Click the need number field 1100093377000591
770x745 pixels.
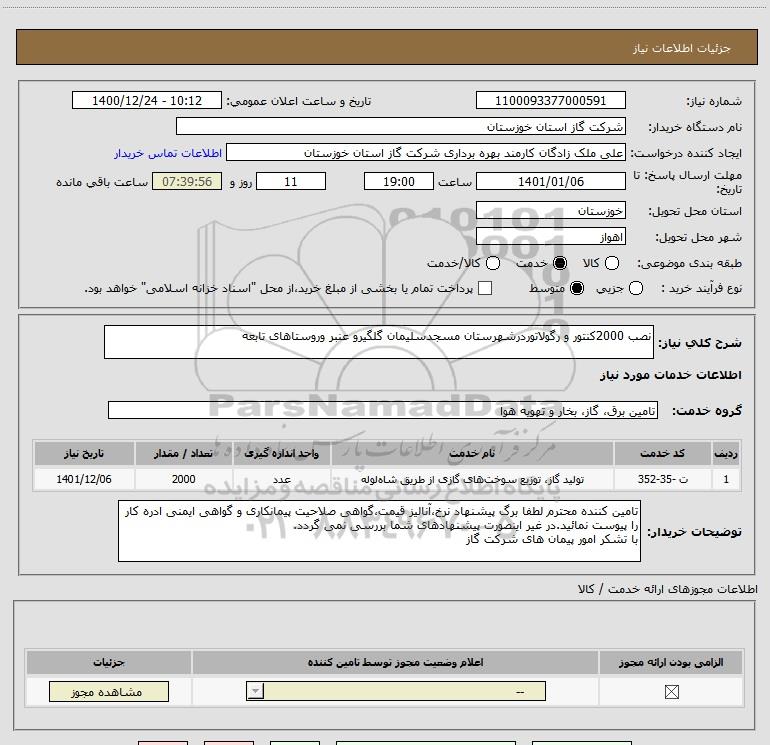[550, 100]
